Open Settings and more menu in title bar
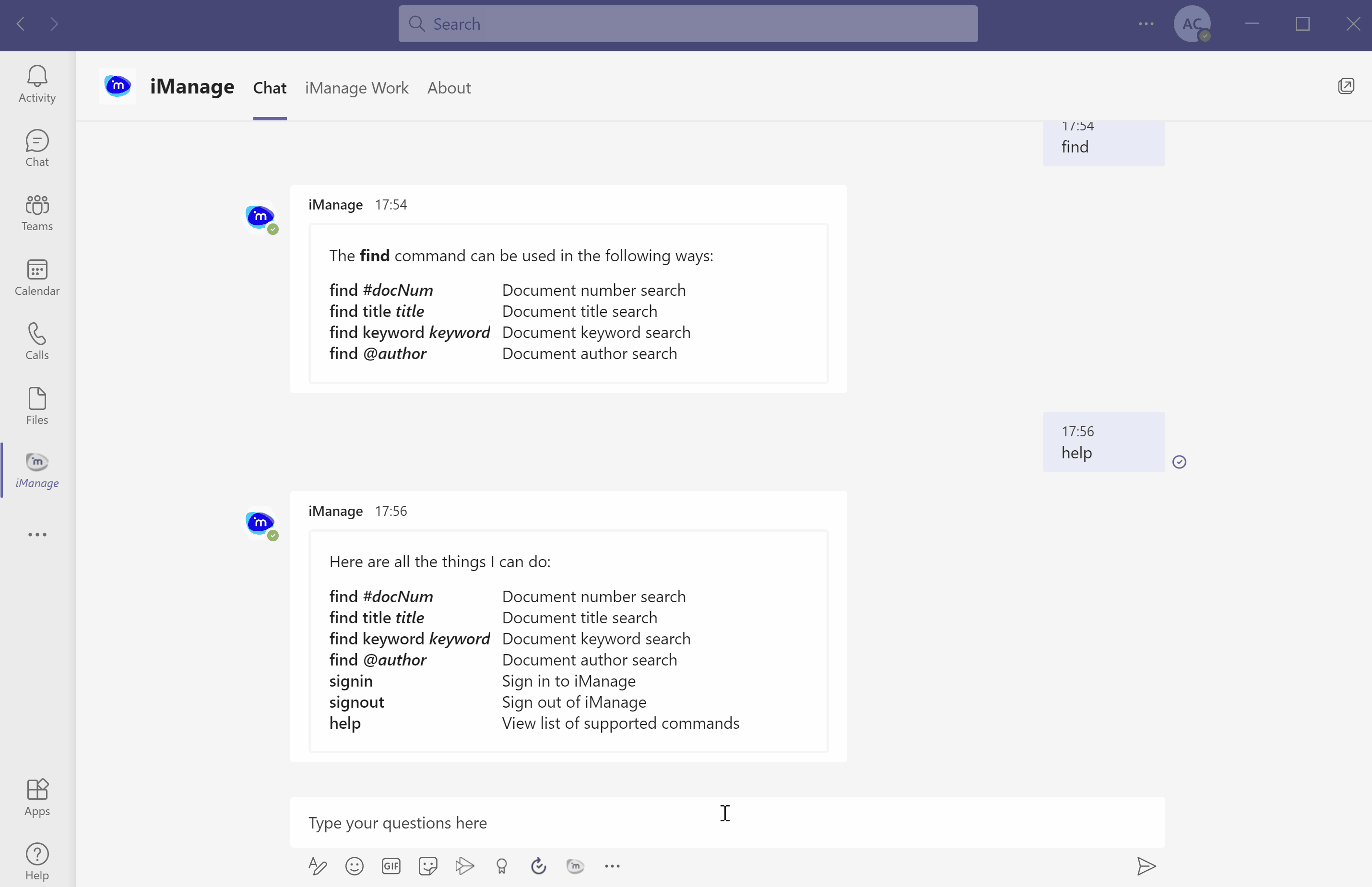 point(1146,23)
